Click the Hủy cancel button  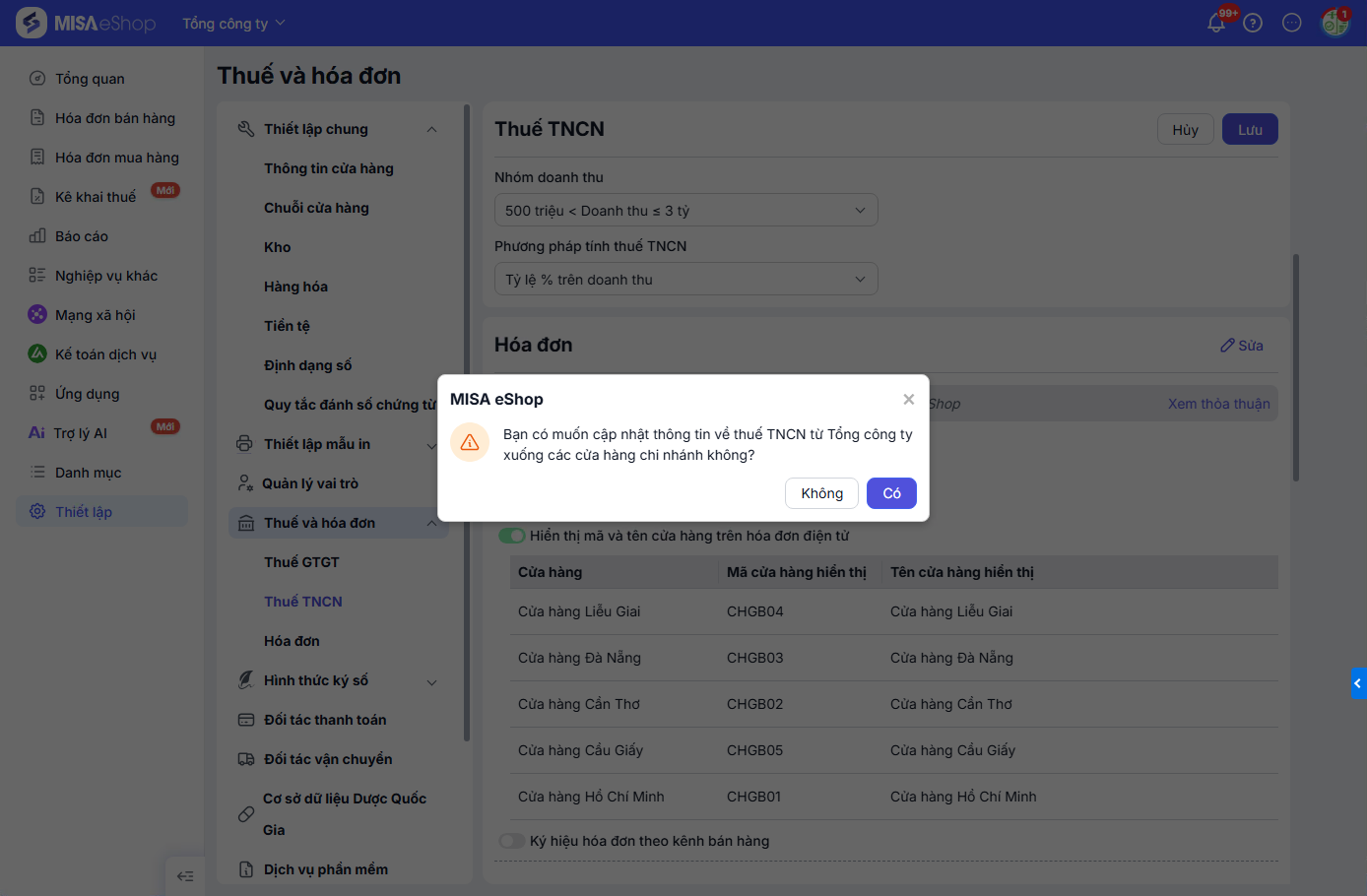(x=1185, y=130)
